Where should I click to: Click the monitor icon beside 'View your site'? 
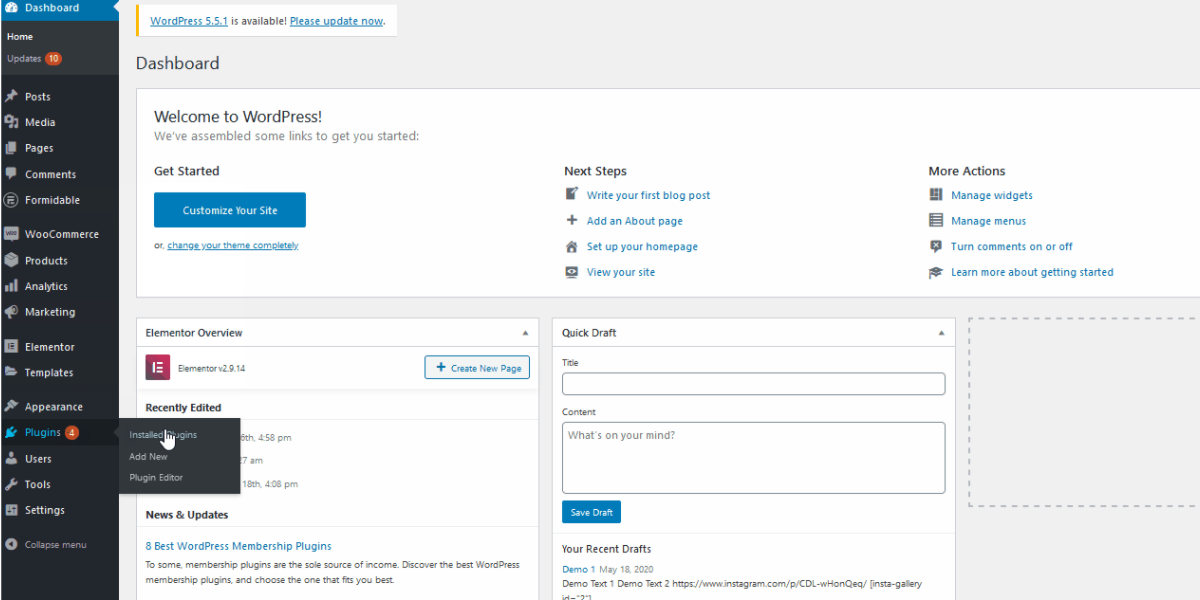click(x=572, y=272)
